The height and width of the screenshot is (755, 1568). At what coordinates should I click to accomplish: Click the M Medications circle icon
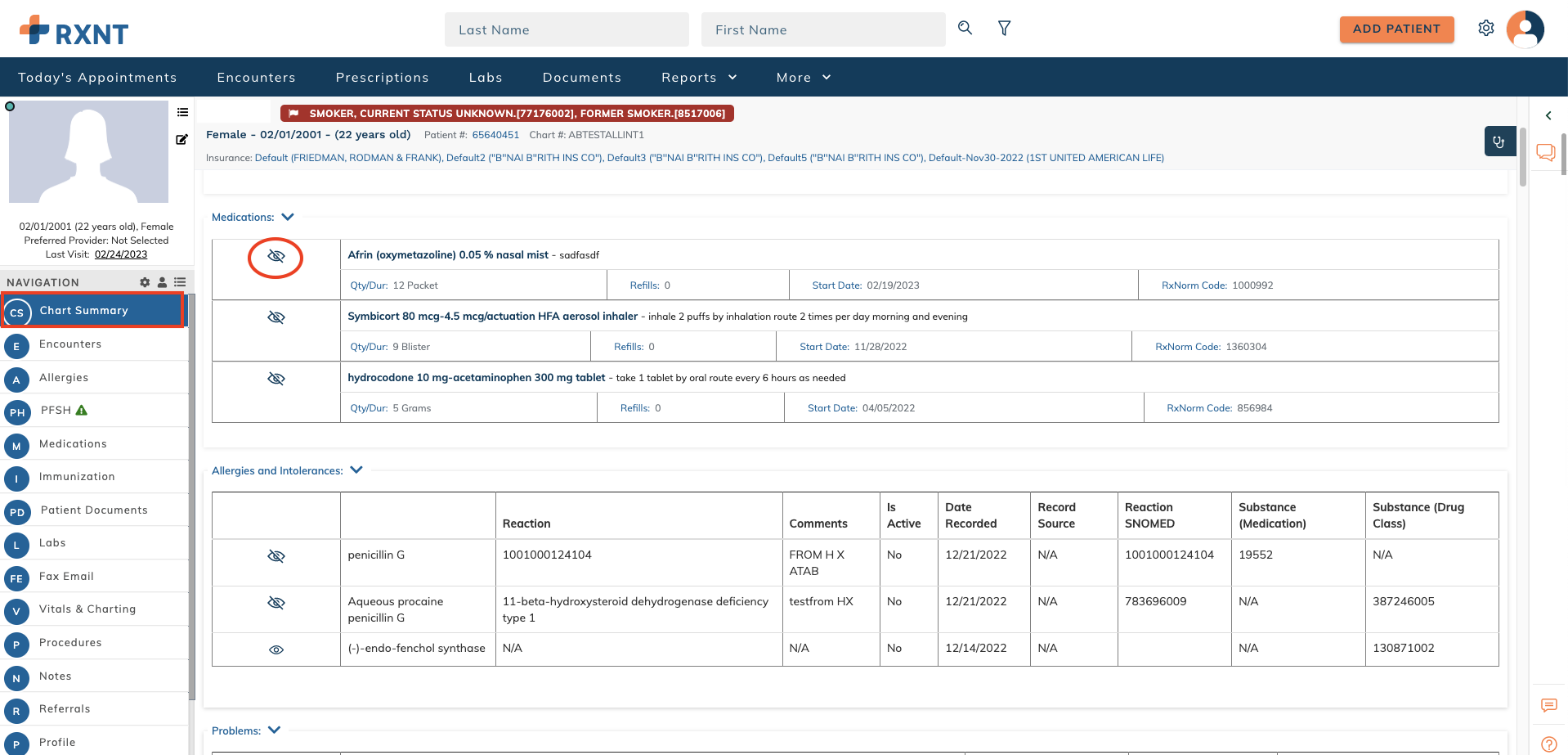click(16, 446)
